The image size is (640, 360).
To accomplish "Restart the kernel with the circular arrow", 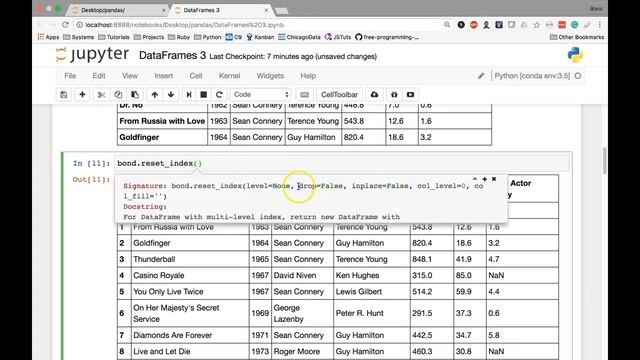I will (219, 95).
